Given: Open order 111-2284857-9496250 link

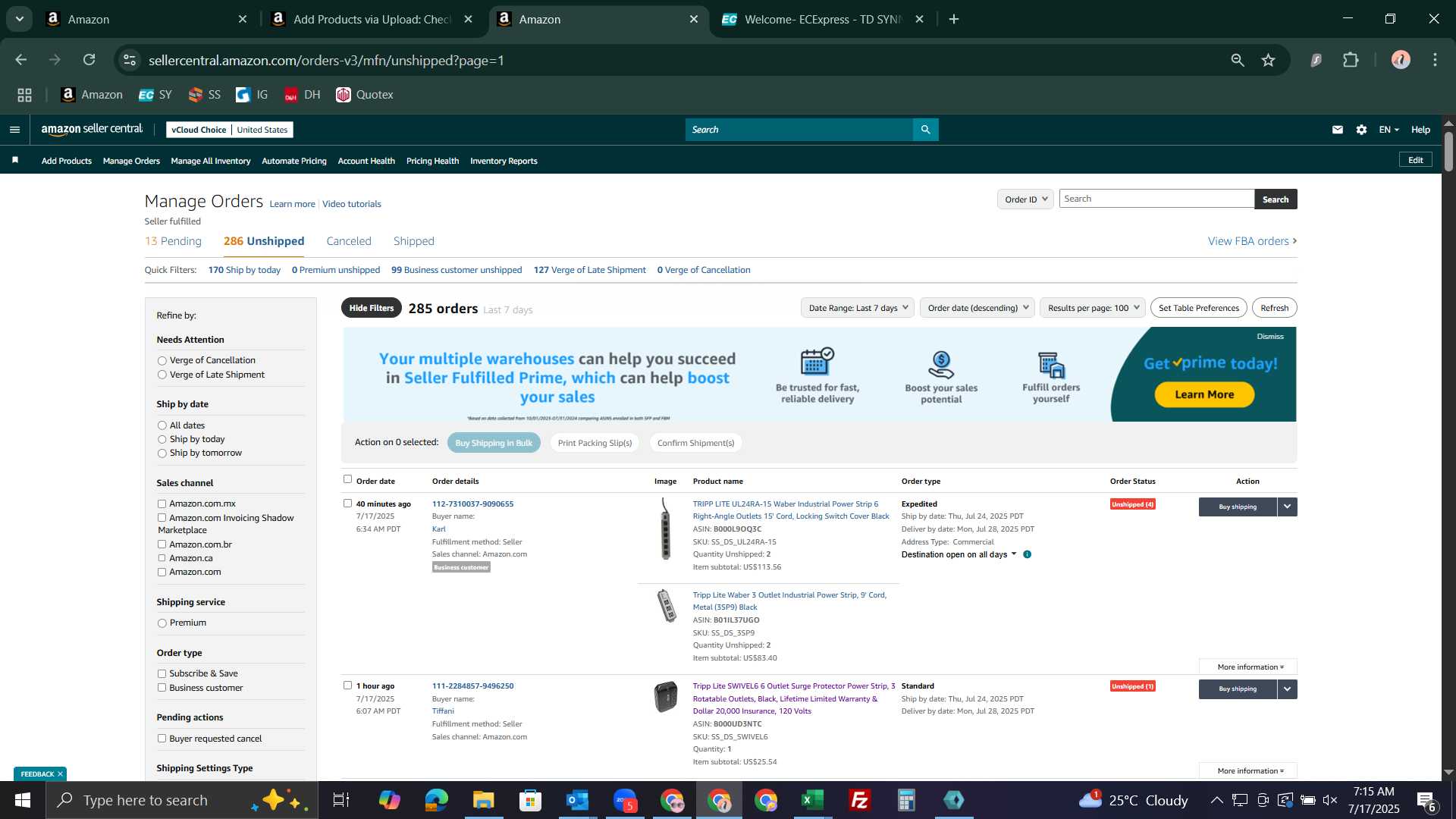Looking at the screenshot, I should tap(472, 686).
